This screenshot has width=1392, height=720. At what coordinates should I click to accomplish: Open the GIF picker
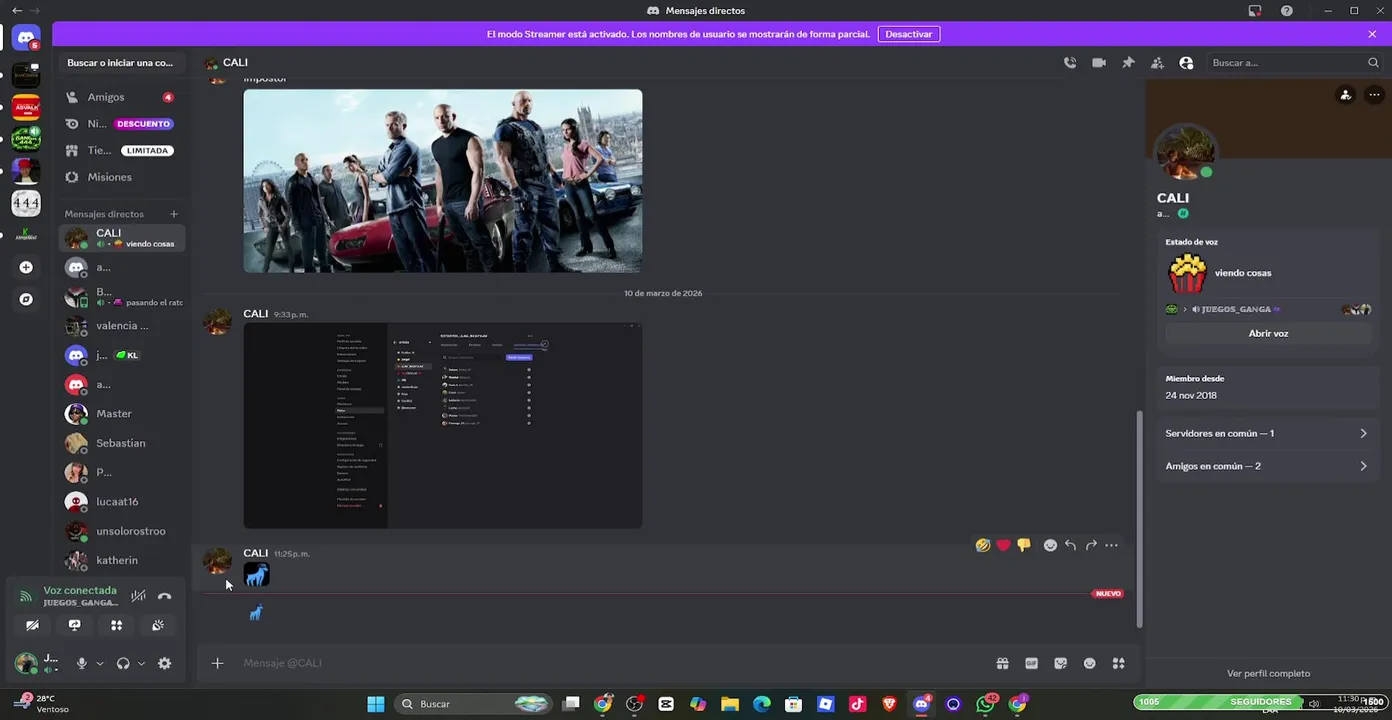click(1031, 663)
